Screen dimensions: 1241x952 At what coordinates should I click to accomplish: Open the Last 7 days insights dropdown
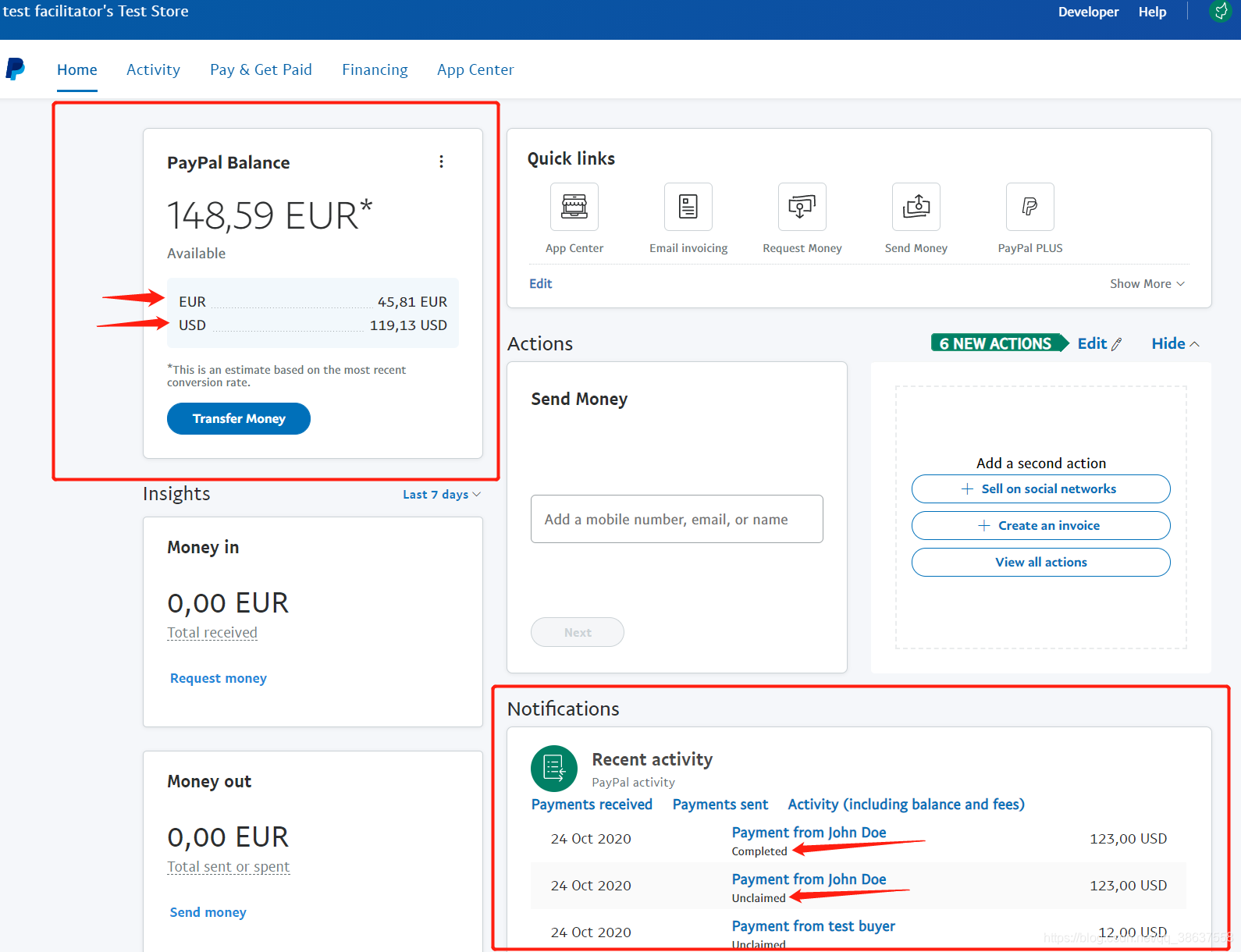click(x=442, y=495)
